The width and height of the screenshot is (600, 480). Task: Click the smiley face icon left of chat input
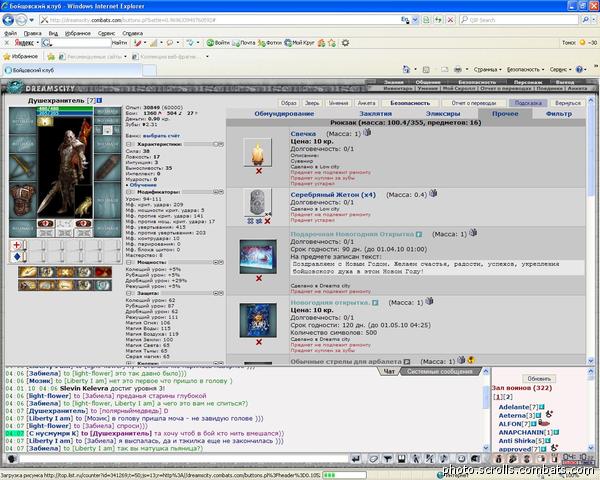coord(11,459)
